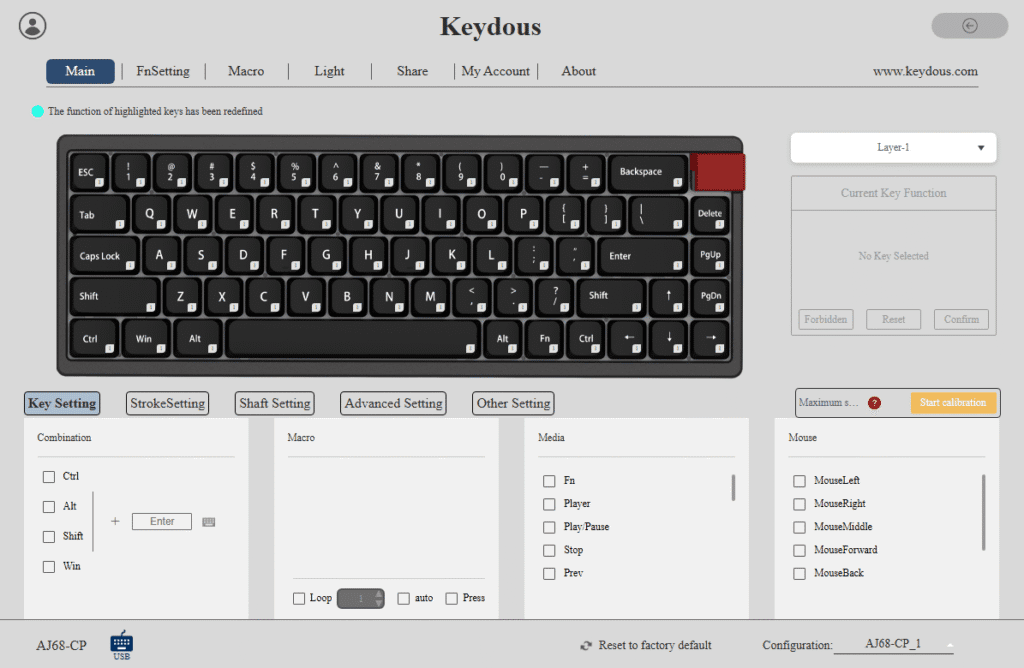Open the Advanced Setting section
The height and width of the screenshot is (668, 1024).
tap(394, 404)
